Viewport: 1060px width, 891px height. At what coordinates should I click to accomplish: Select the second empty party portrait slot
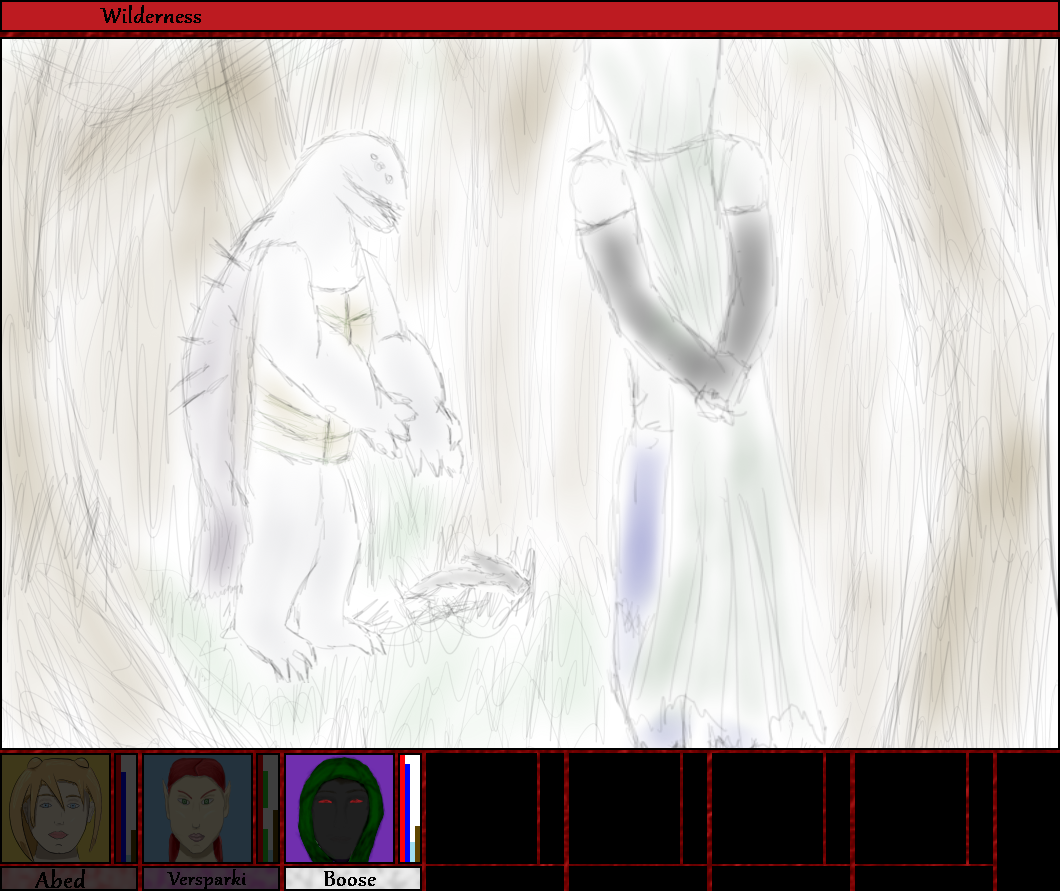click(625, 808)
